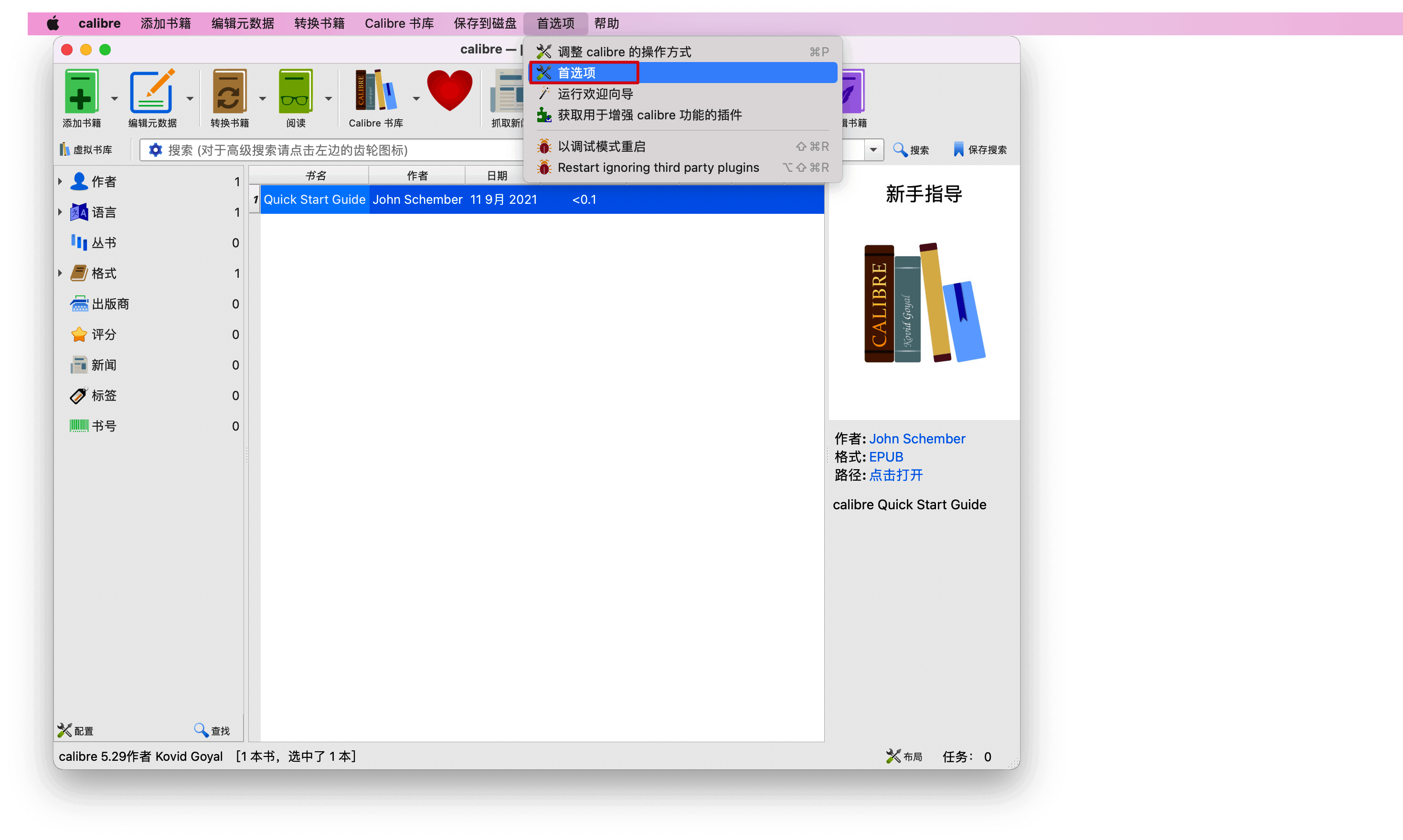1403x840 pixels.
Task: Click the Save search bookmark button
Action: point(980,149)
